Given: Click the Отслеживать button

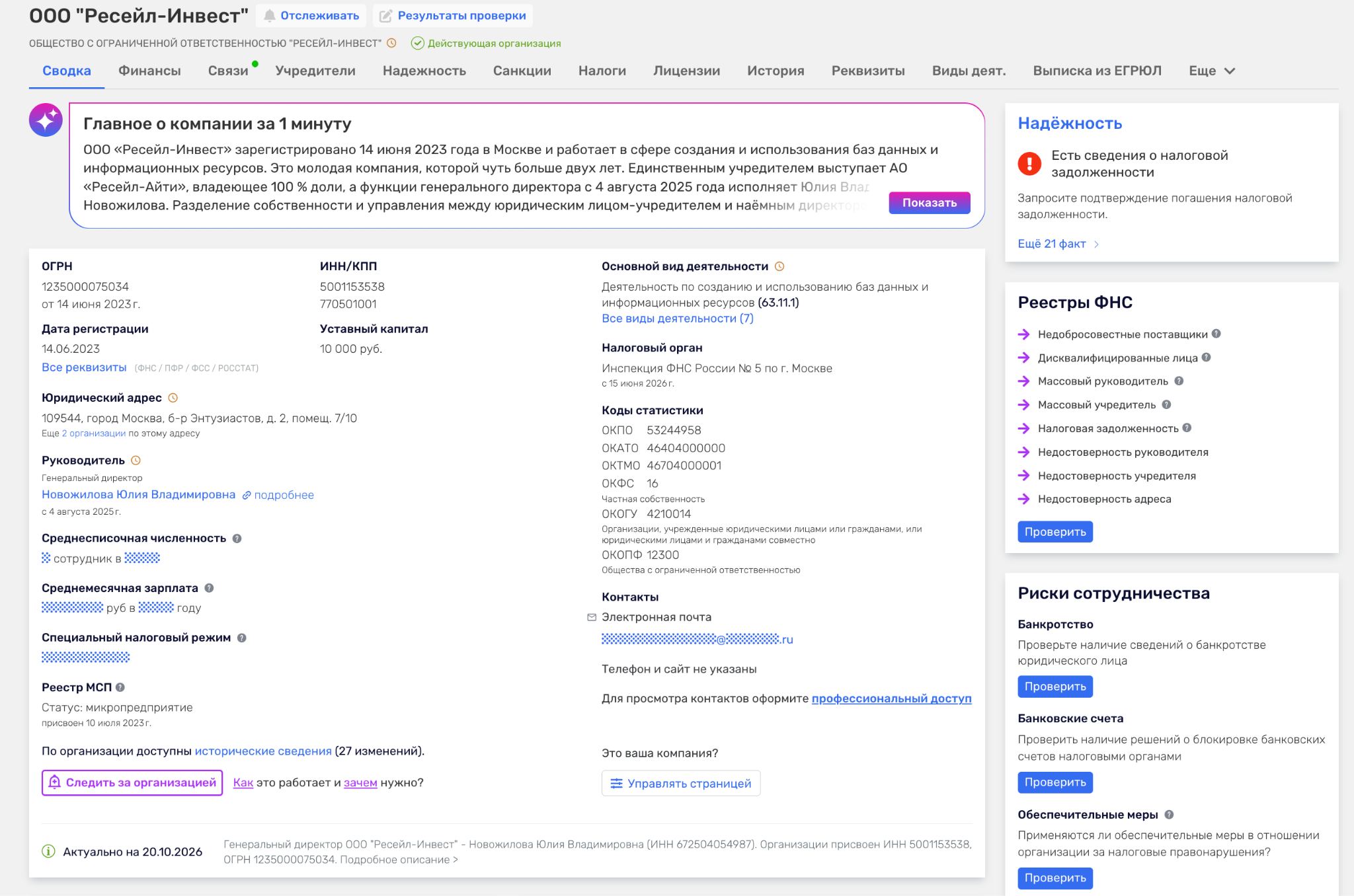Looking at the screenshot, I should point(311,15).
